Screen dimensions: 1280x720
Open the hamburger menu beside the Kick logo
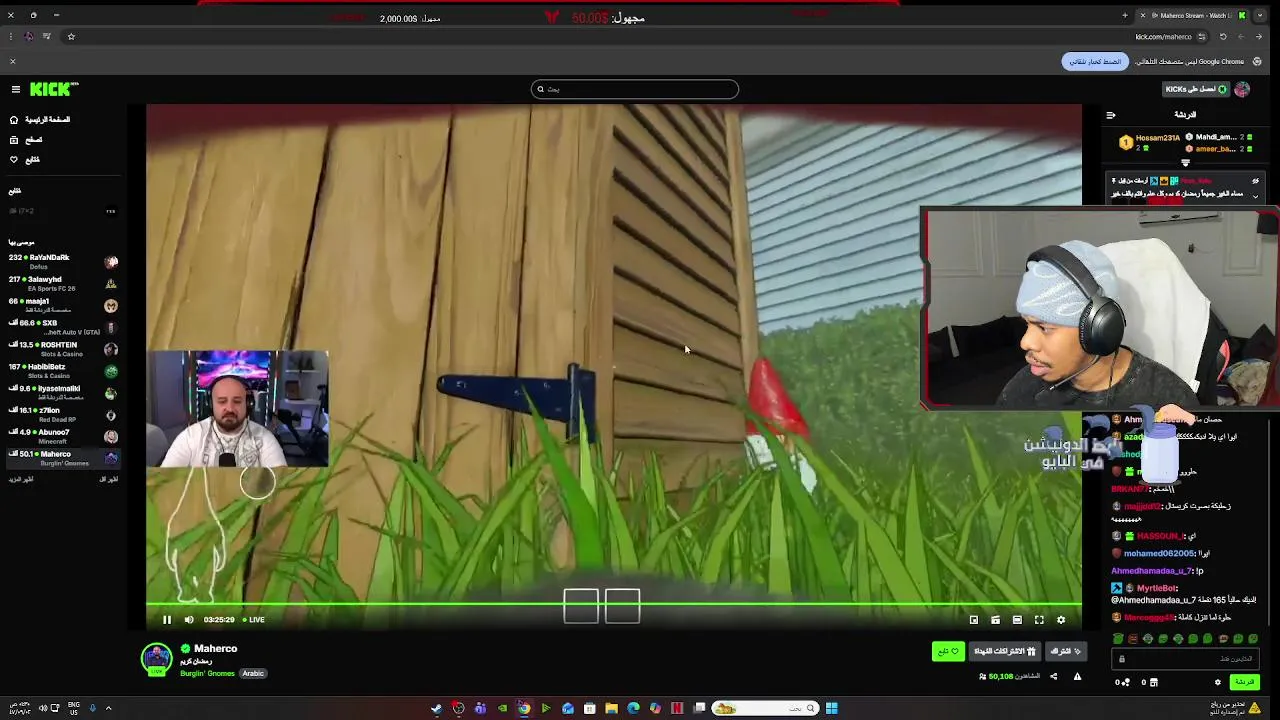pos(16,89)
